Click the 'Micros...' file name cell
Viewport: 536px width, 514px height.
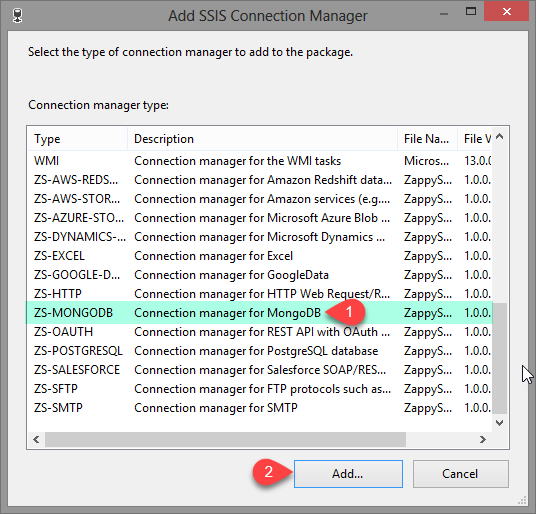(x=426, y=161)
